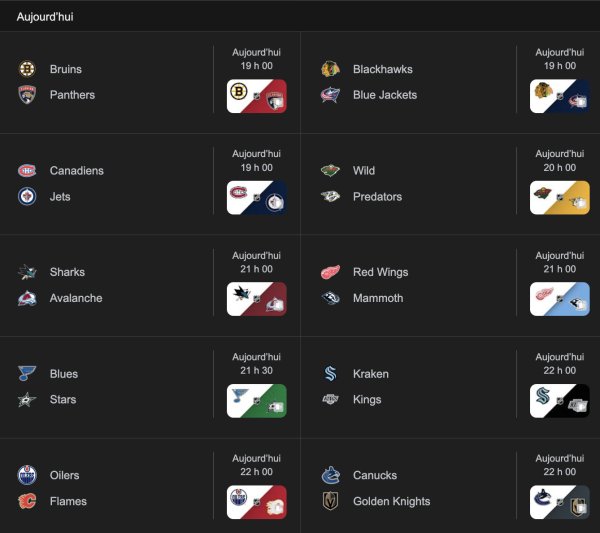600x533 pixels.
Task: Open the Wild vs Predators matchup thumbnail
Action: (x=560, y=197)
